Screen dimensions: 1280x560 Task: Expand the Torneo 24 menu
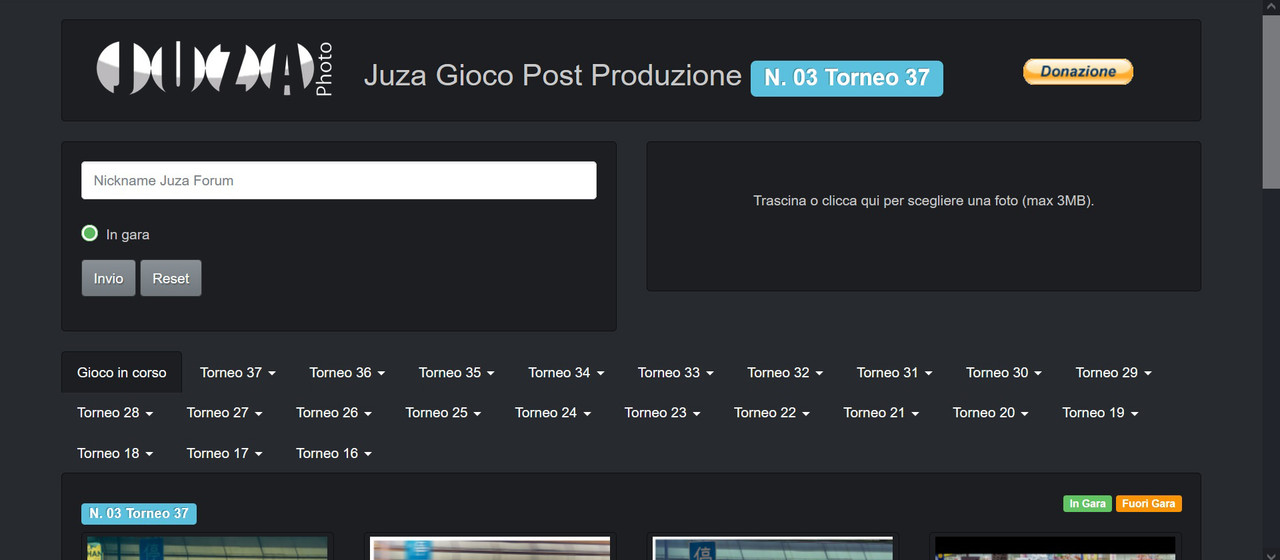tap(553, 412)
